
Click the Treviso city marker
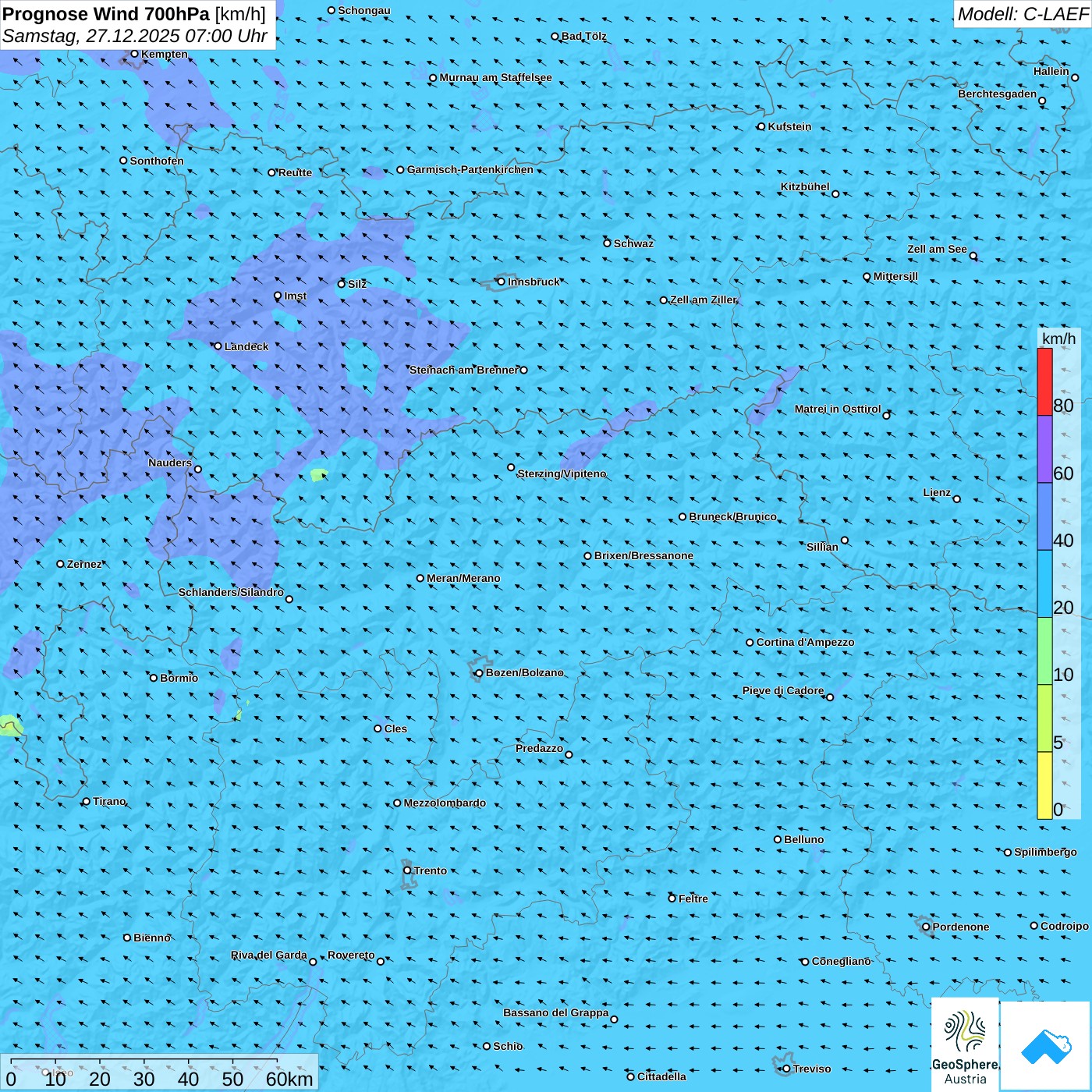[786, 1069]
